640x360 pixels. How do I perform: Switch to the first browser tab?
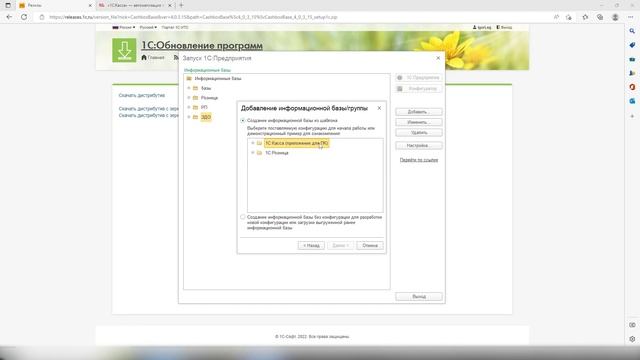point(55,5)
